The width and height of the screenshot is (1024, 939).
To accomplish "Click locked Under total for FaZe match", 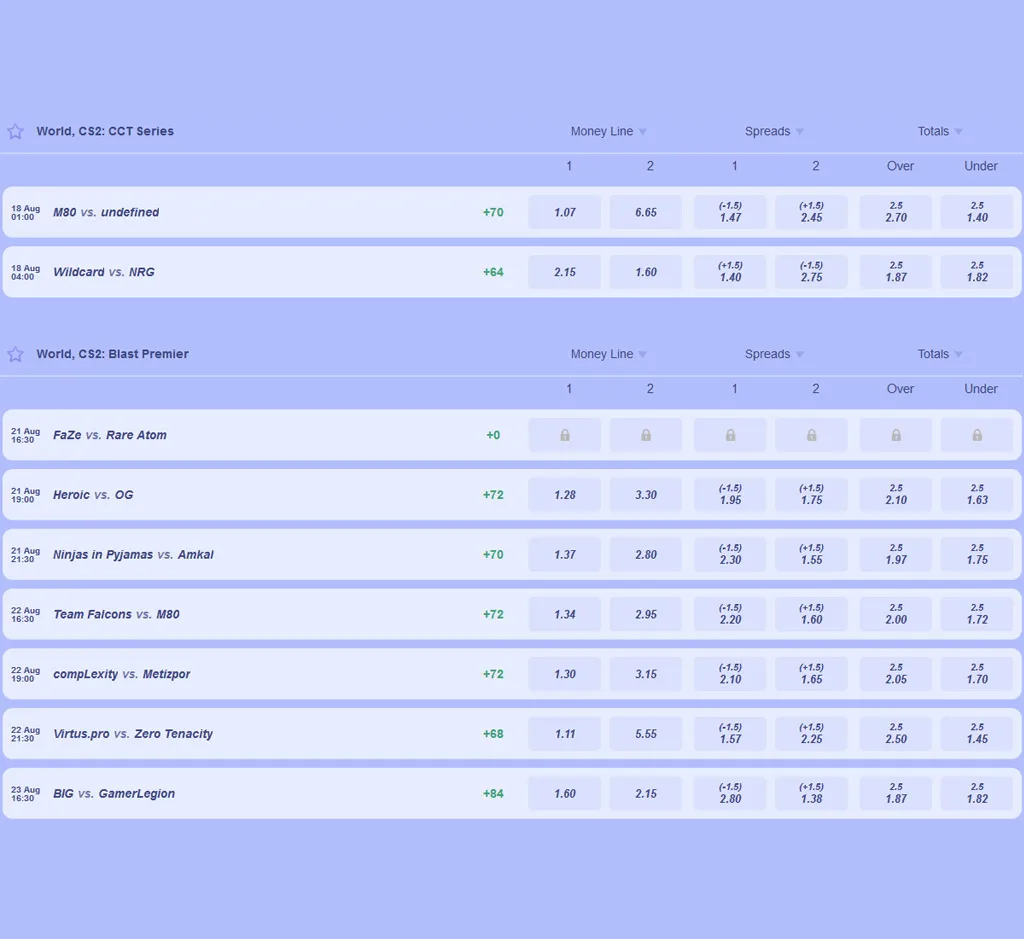I will [977, 435].
